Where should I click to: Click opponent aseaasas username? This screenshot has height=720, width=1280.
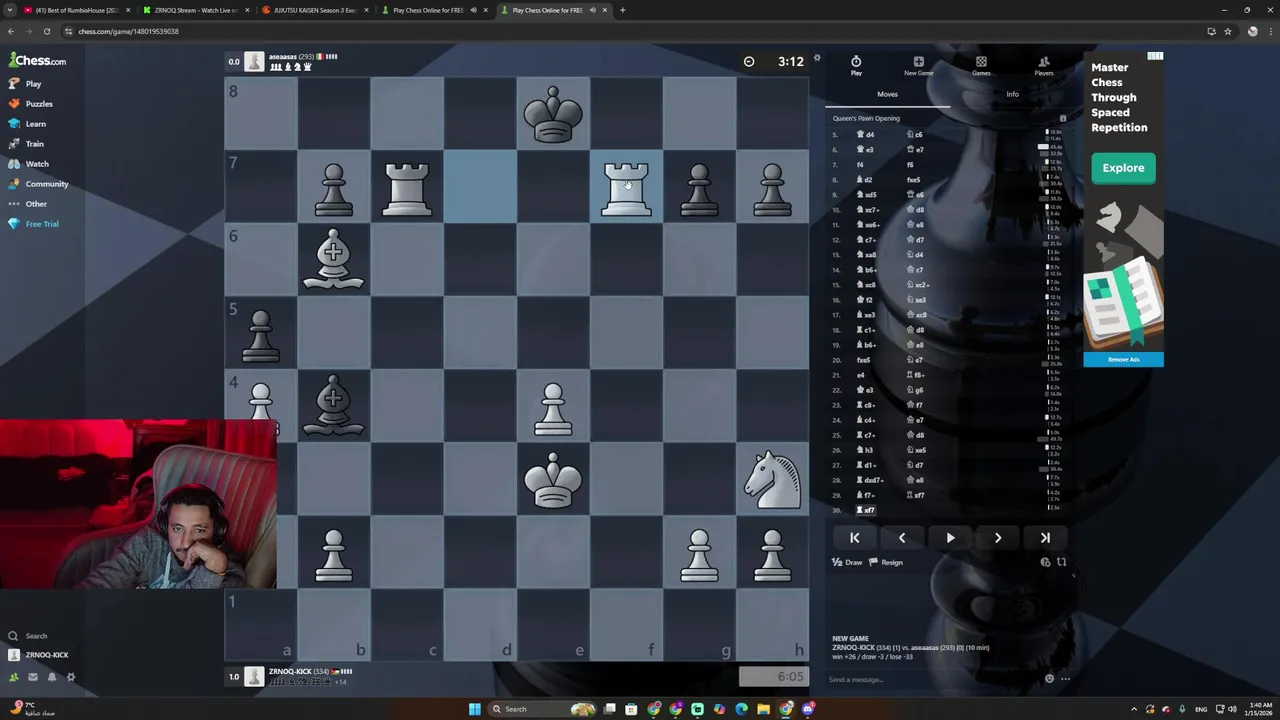click(x=283, y=57)
